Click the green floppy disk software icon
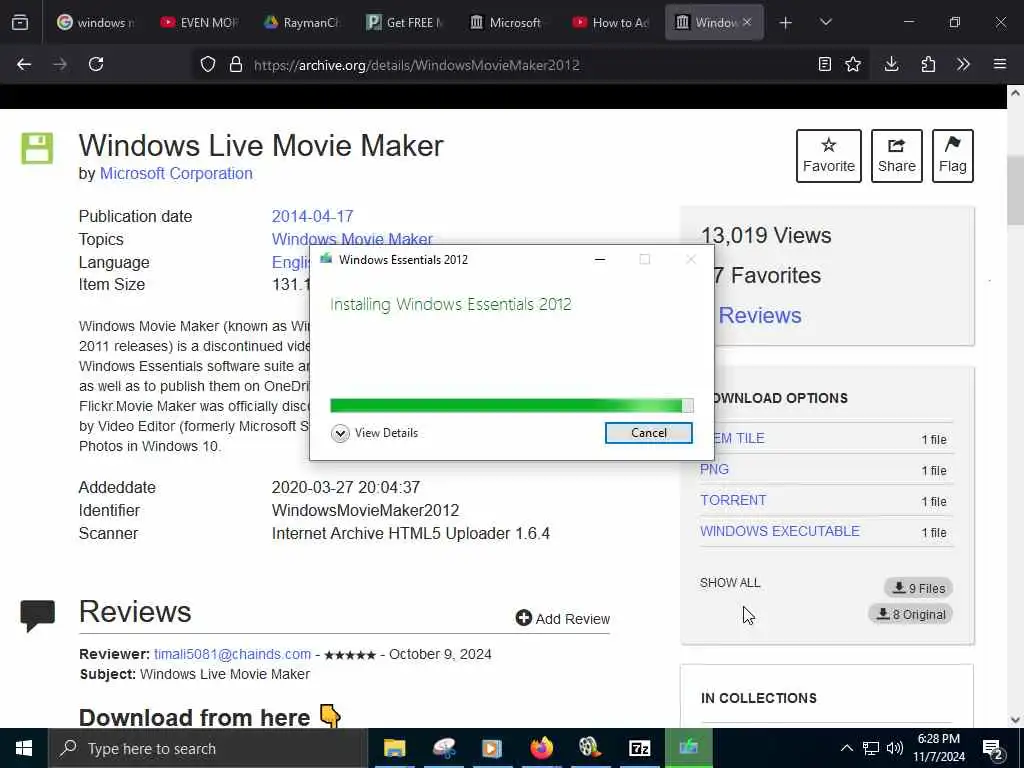Viewport: 1024px width, 768px height. 37,148
